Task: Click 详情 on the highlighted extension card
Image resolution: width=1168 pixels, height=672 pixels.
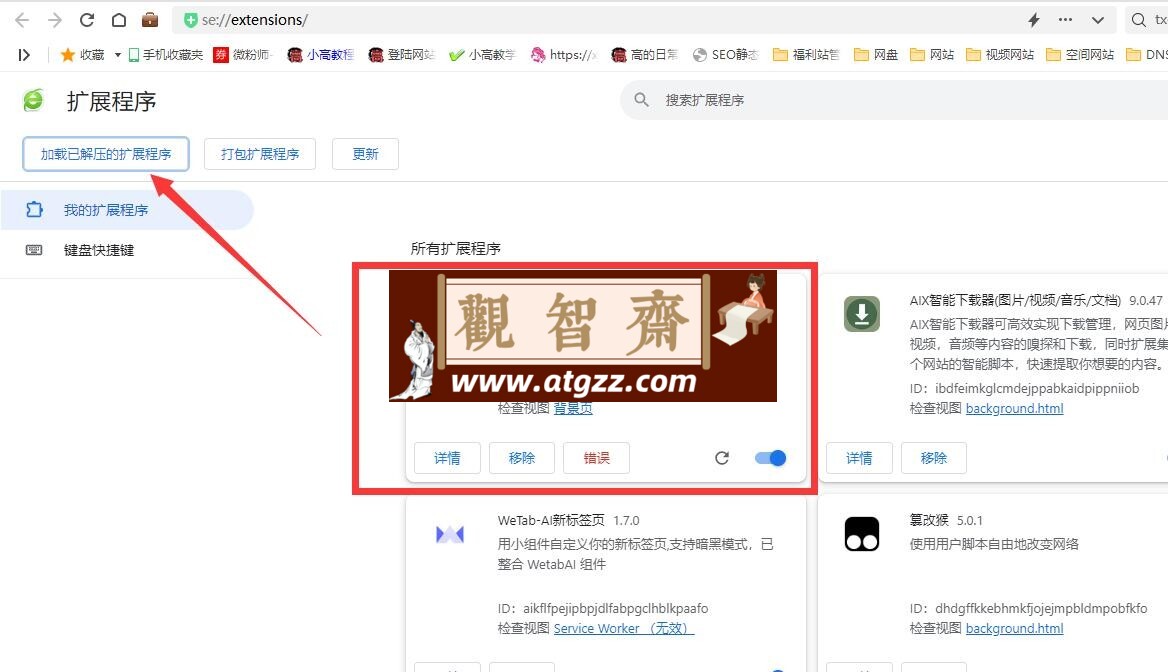Action: [x=447, y=458]
